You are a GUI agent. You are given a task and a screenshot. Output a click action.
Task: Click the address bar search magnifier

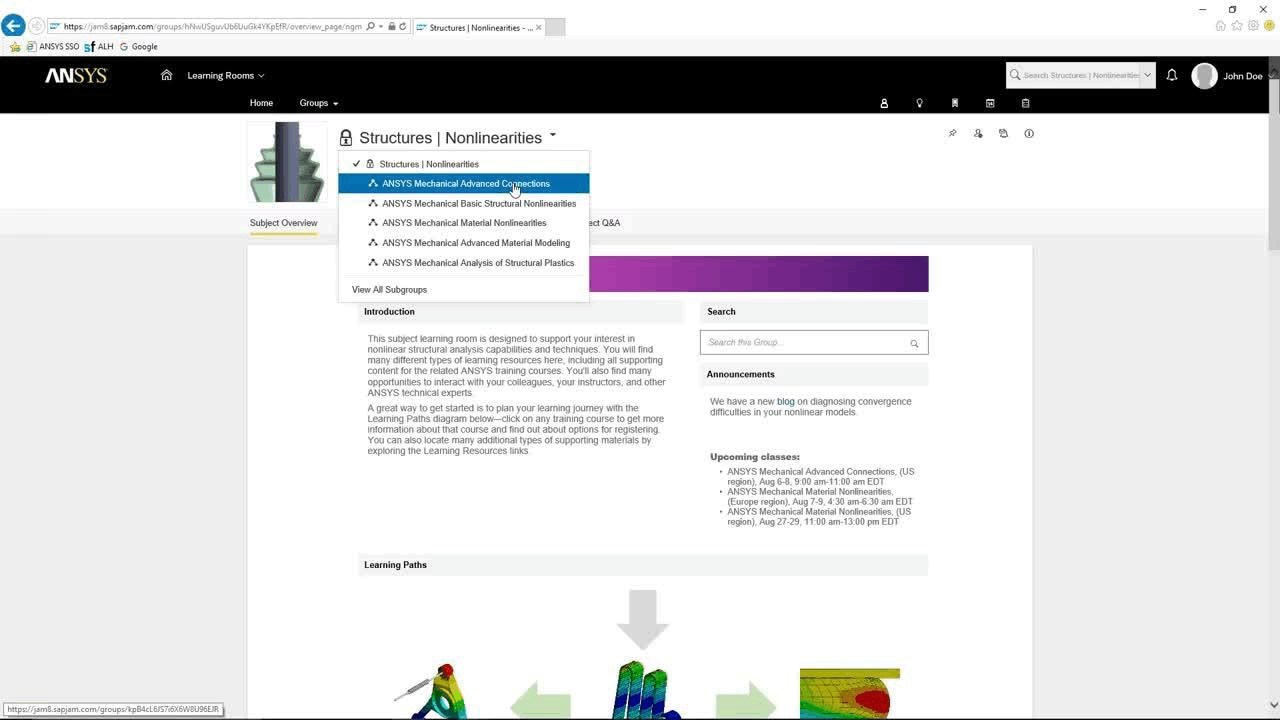(x=370, y=27)
